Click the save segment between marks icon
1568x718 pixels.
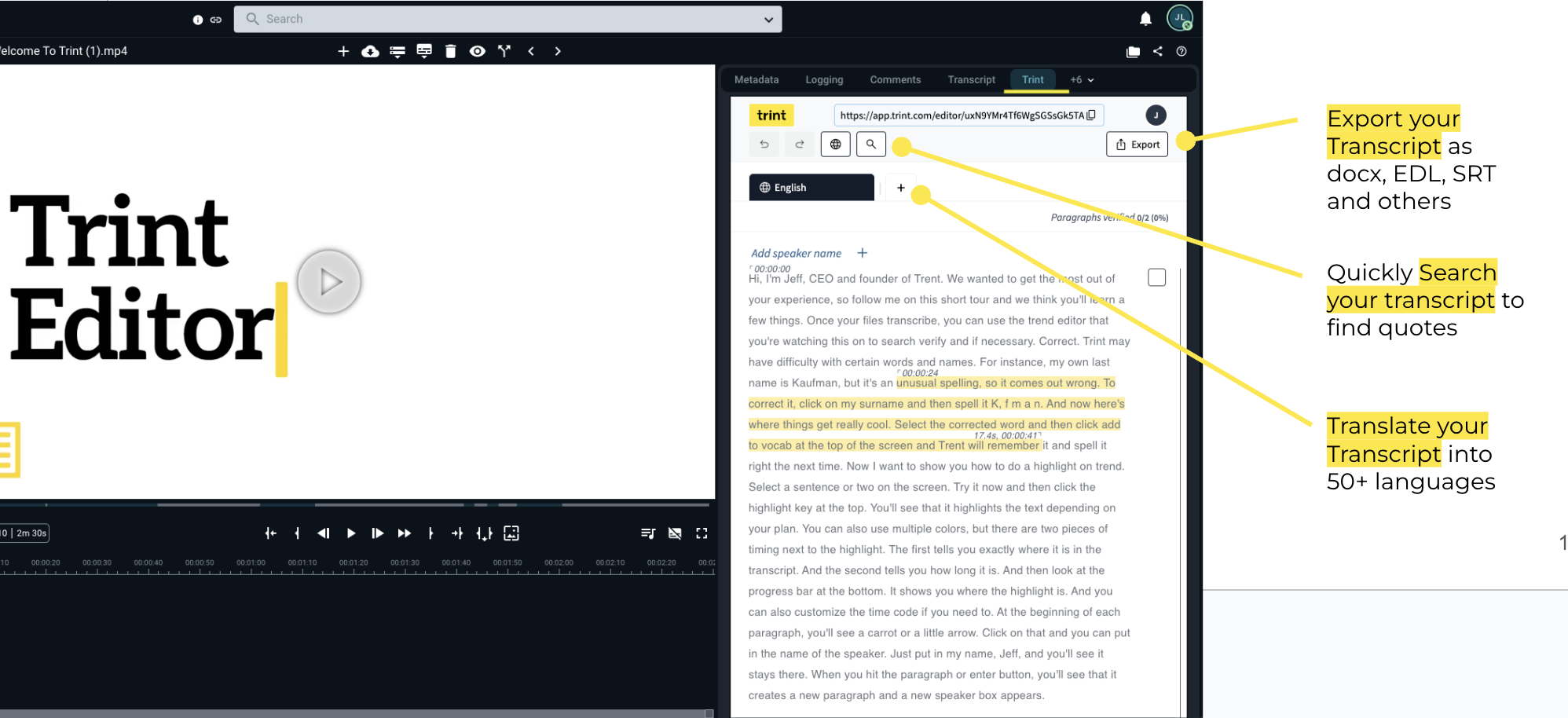pos(484,534)
